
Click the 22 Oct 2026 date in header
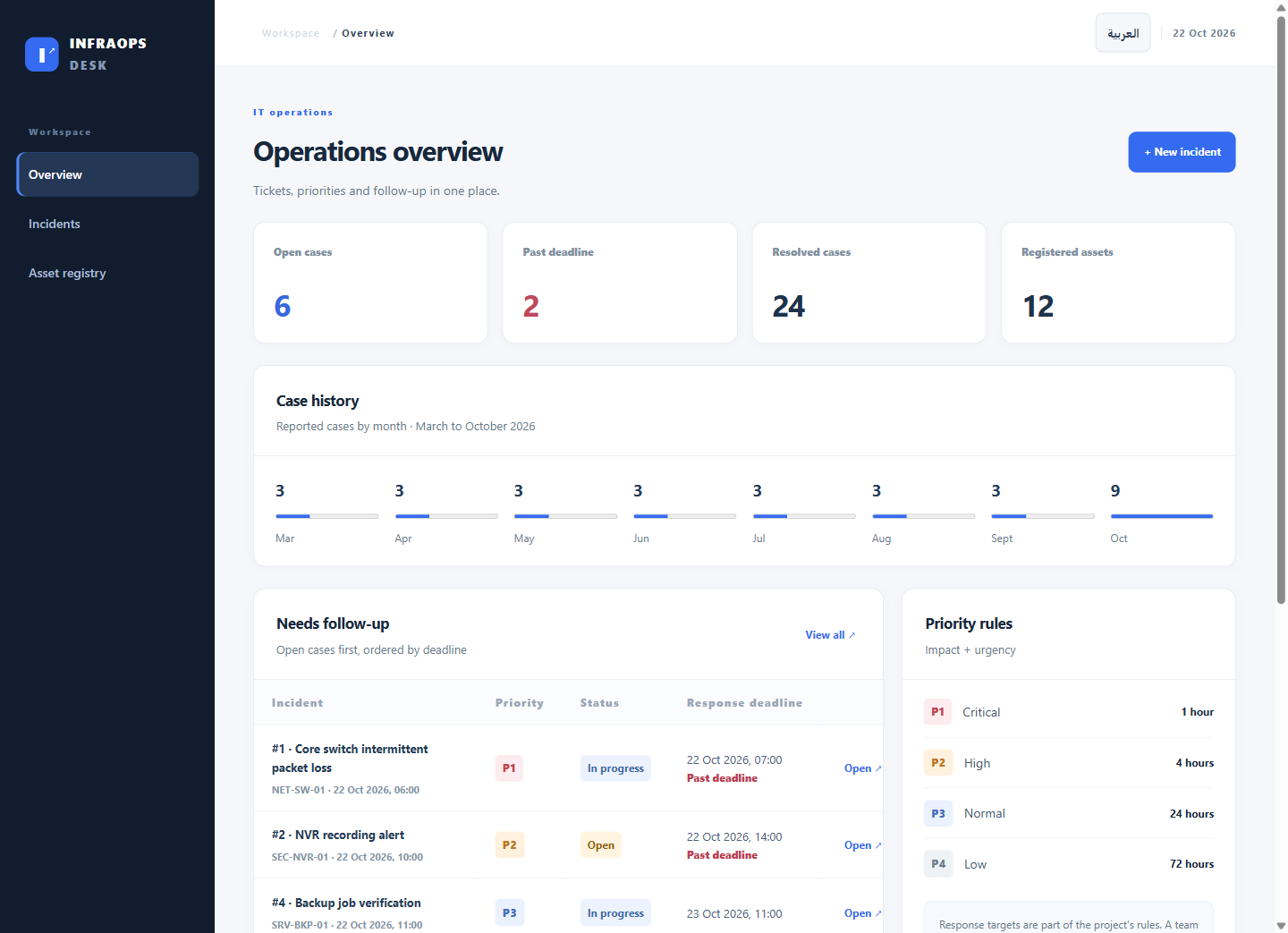pyautogui.click(x=1204, y=33)
